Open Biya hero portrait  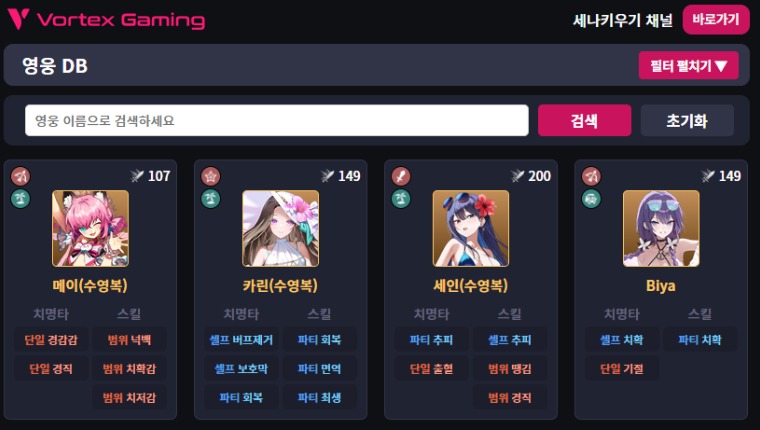(661, 228)
